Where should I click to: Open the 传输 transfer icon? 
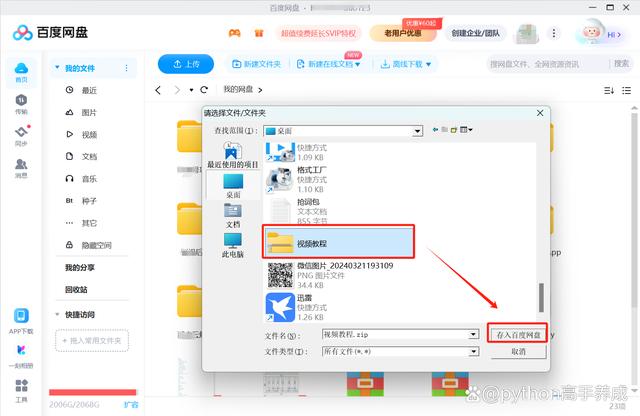21,104
